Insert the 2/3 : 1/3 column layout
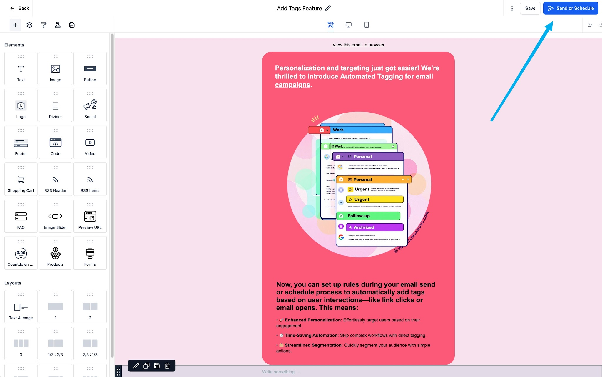This screenshot has width=602, height=377. point(90,343)
